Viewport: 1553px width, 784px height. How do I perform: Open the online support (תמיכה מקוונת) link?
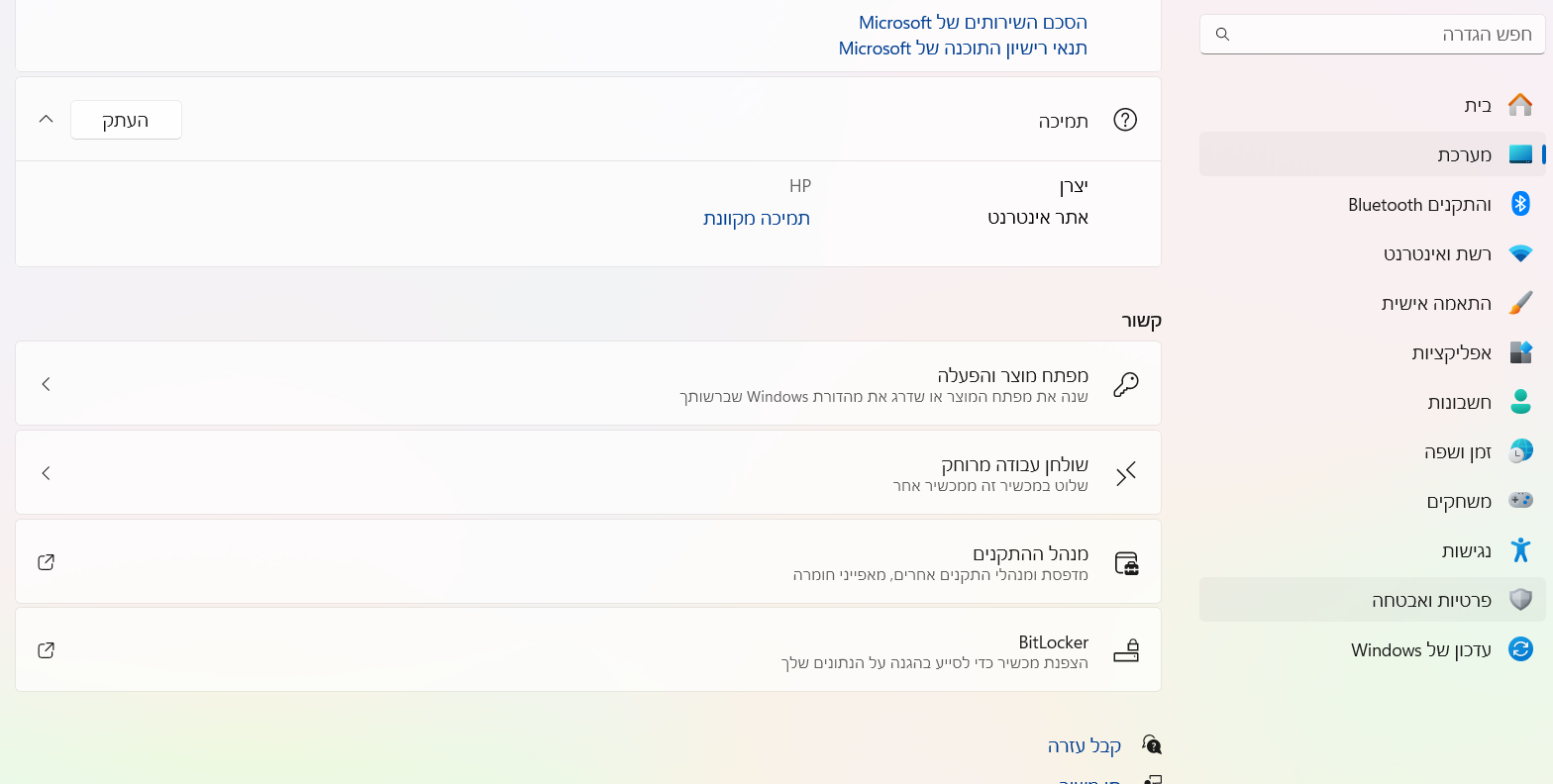click(757, 219)
